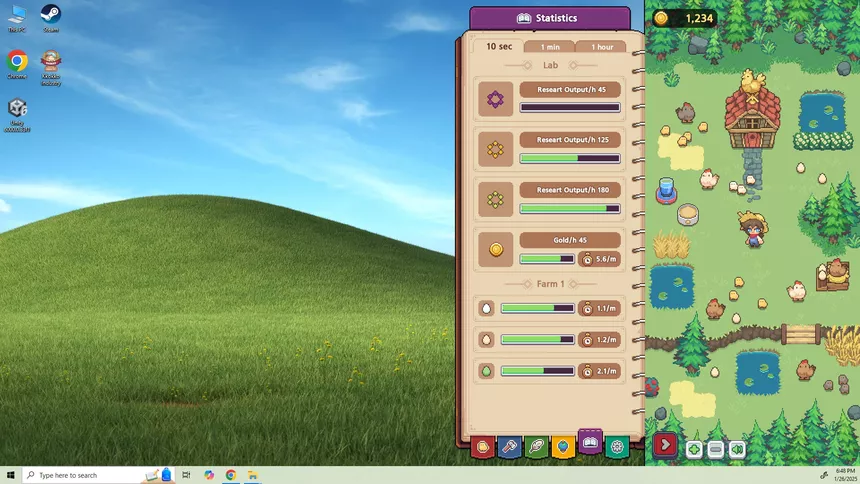This screenshot has width=860, height=484.
Task: Click the purple research flower icon
Action: tap(495, 99)
